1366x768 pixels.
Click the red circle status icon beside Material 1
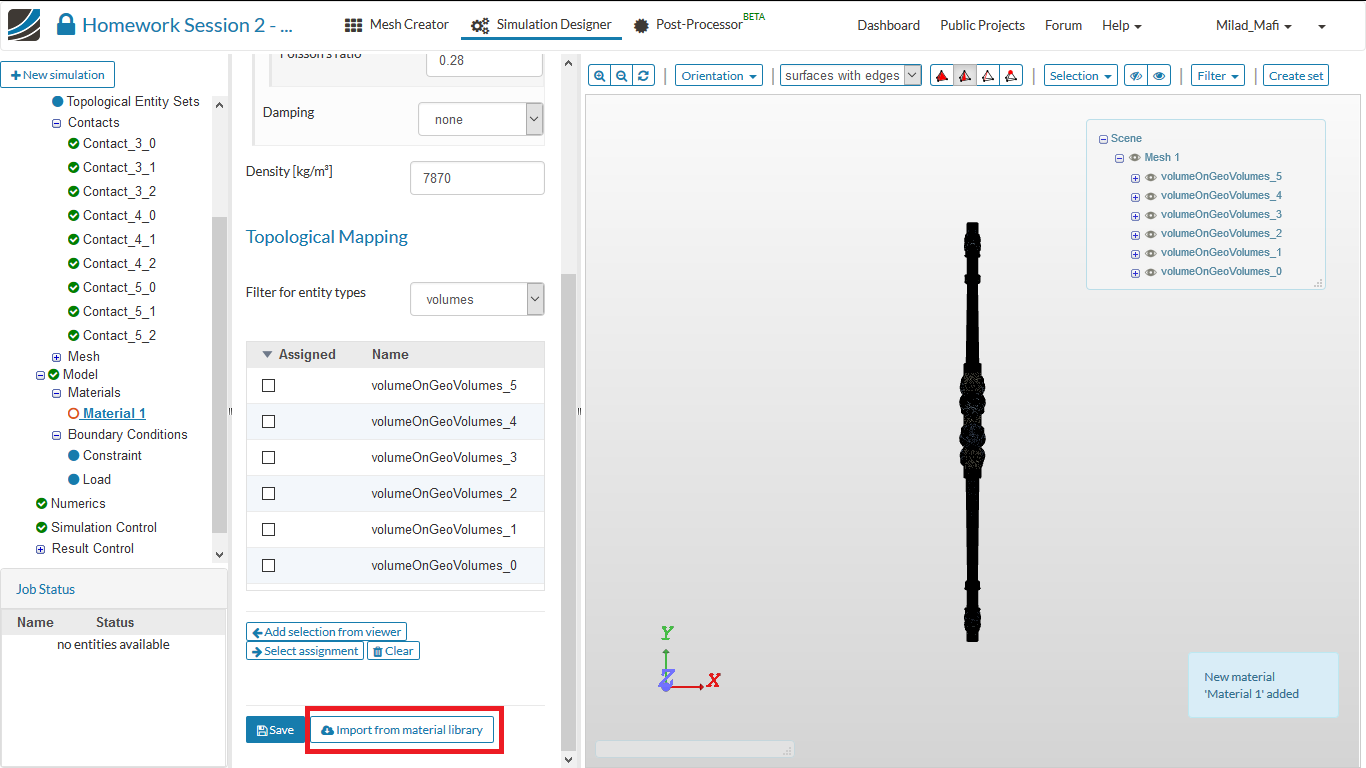point(73,413)
